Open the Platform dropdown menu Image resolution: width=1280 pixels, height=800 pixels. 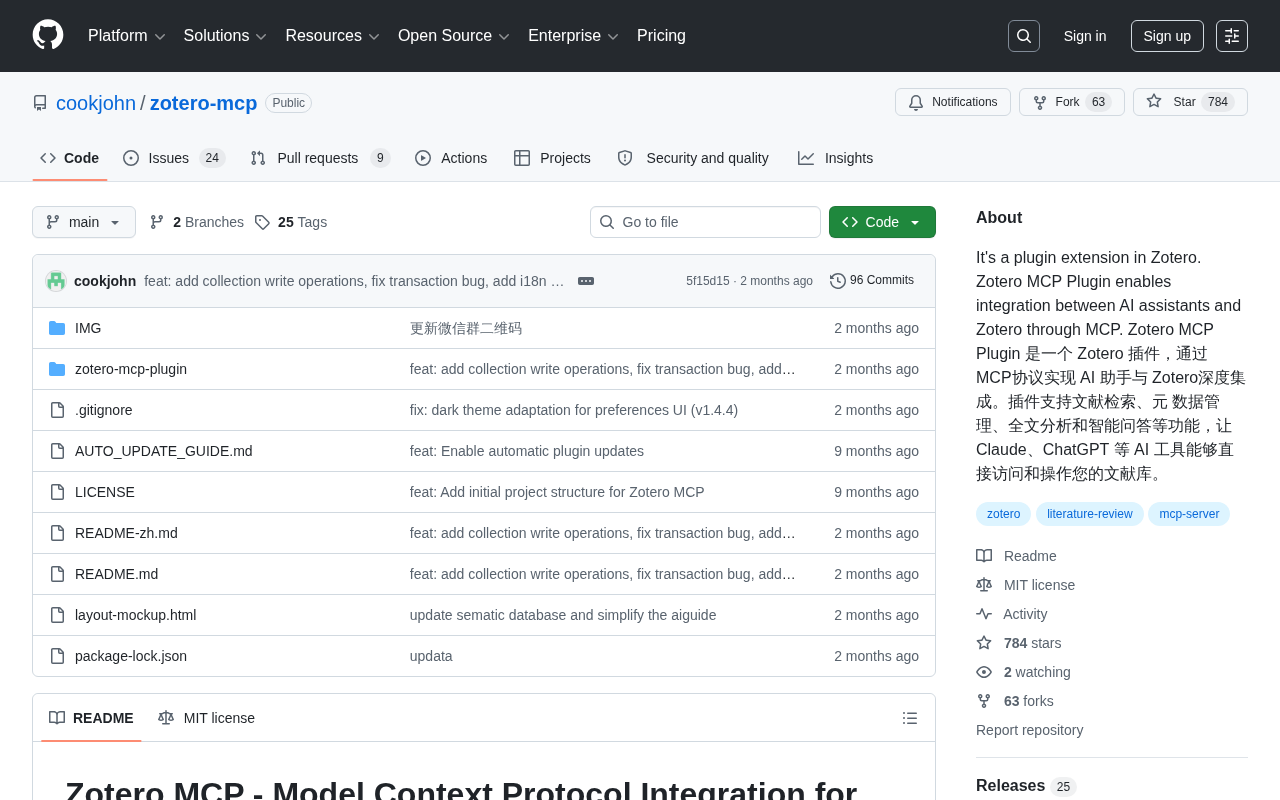click(127, 36)
